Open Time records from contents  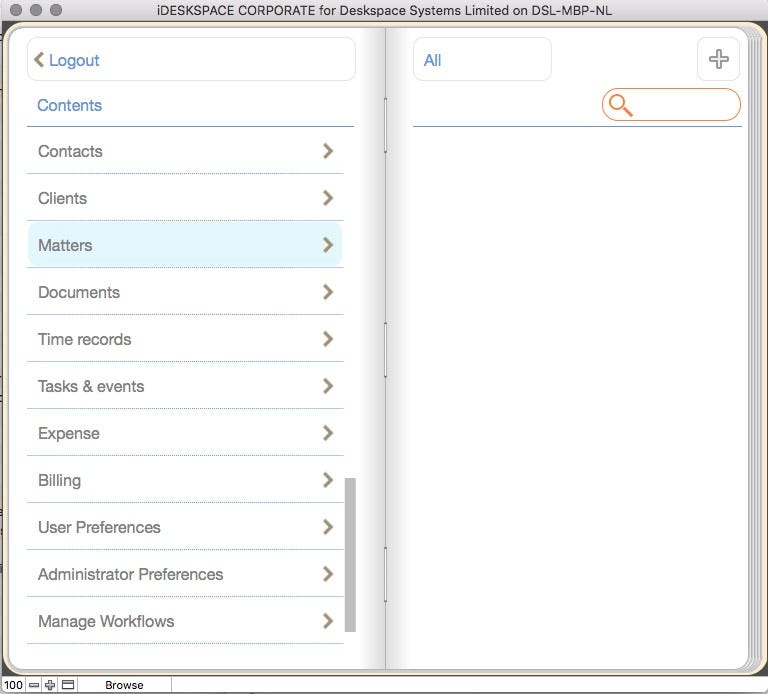[185, 339]
